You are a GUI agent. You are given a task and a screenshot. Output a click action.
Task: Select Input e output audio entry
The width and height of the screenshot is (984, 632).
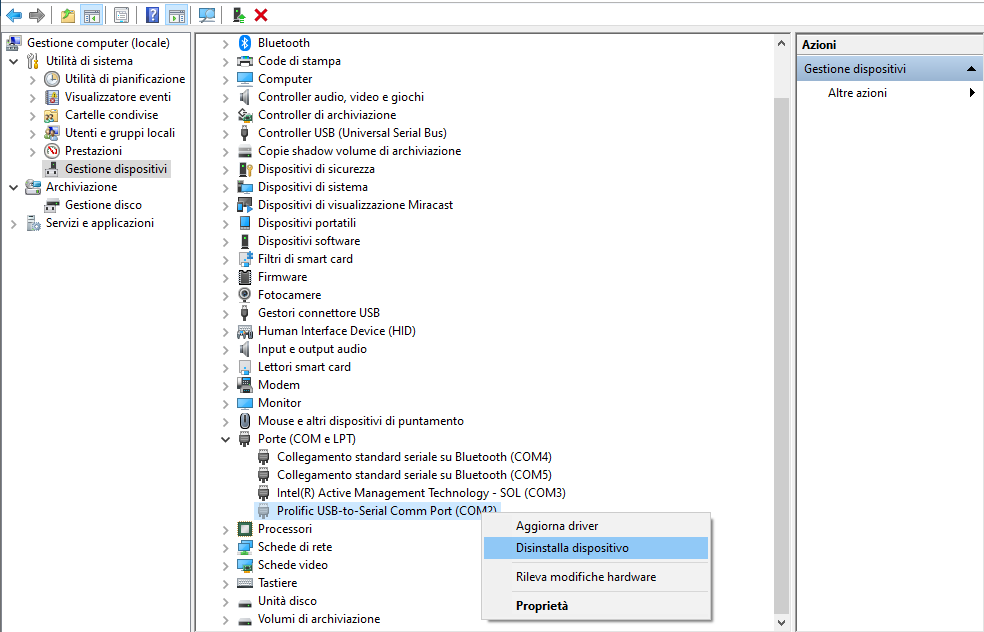313,349
